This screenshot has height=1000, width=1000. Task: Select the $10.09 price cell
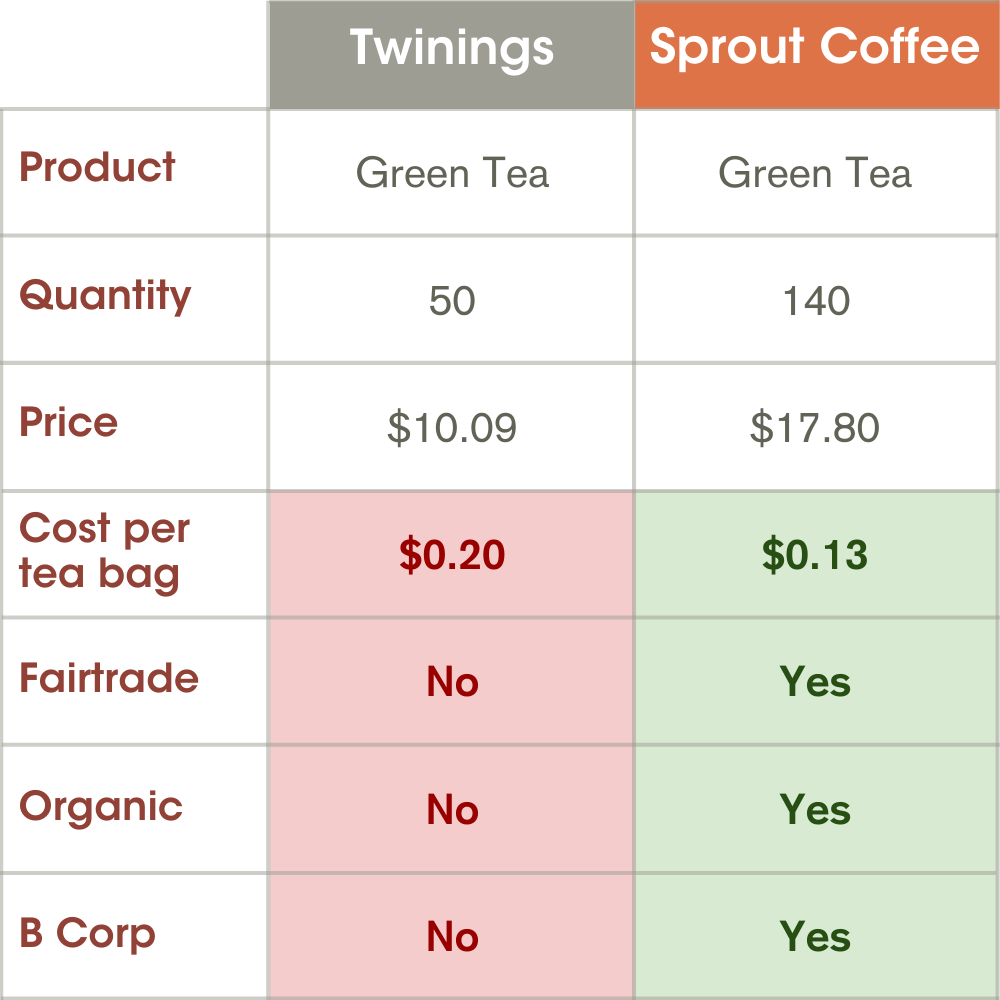click(x=452, y=428)
